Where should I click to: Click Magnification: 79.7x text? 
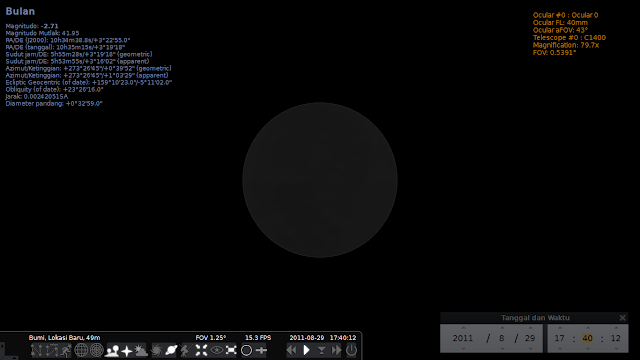[566, 45]
